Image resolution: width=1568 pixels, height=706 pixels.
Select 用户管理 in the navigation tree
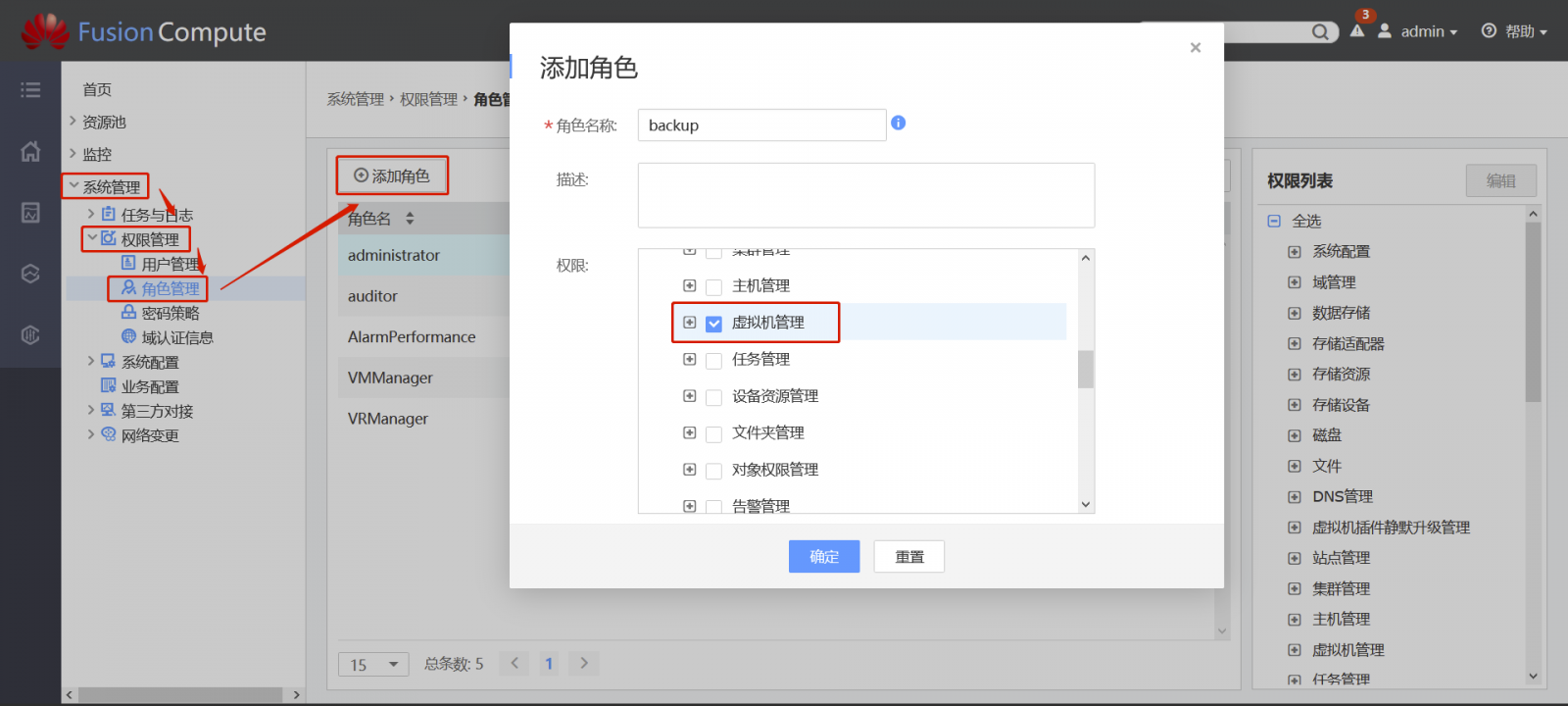[171, 264]
